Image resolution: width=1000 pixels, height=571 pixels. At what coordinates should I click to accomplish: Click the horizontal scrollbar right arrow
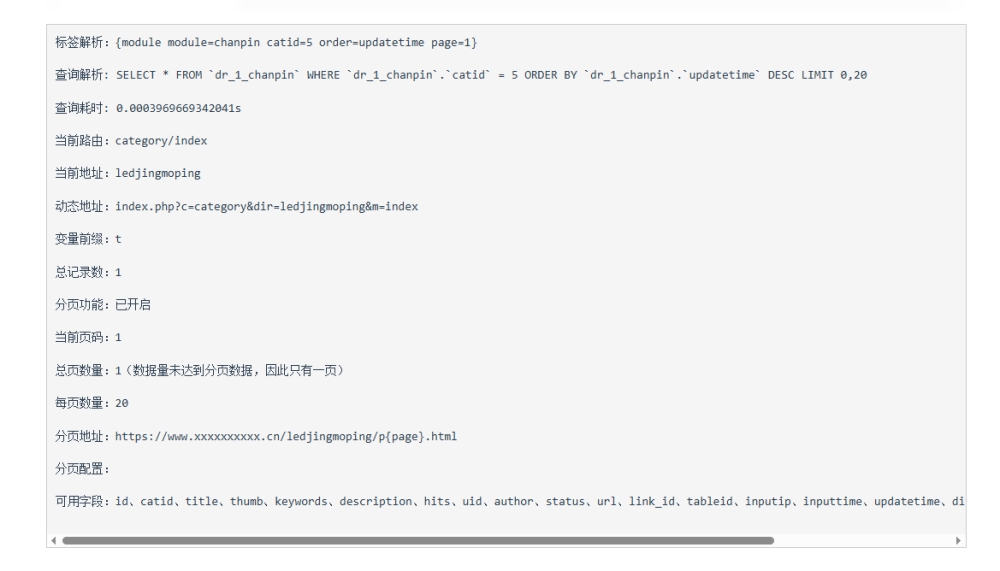tap(958, 540)
